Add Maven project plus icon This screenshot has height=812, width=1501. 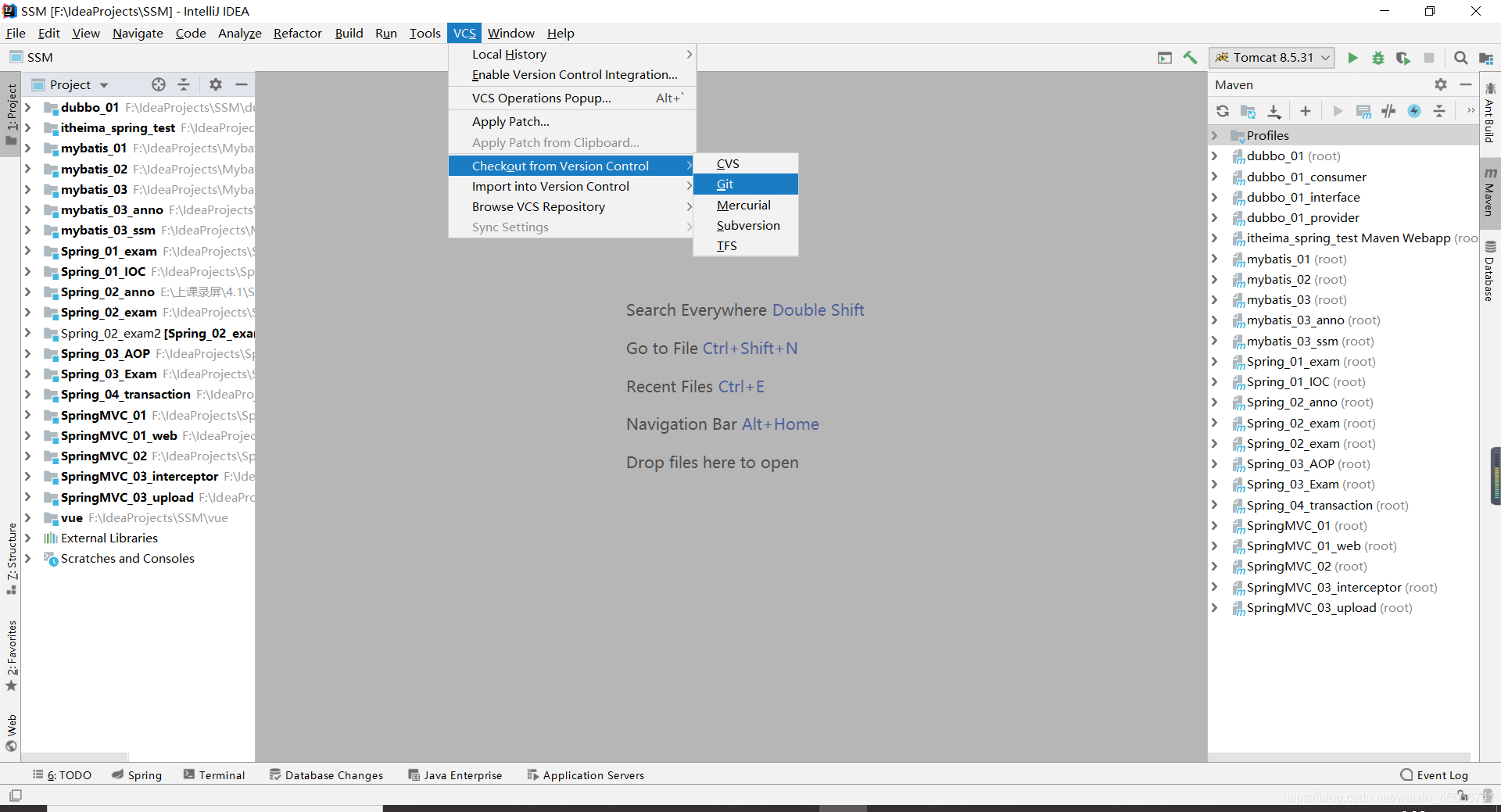tap(1306, 111)
